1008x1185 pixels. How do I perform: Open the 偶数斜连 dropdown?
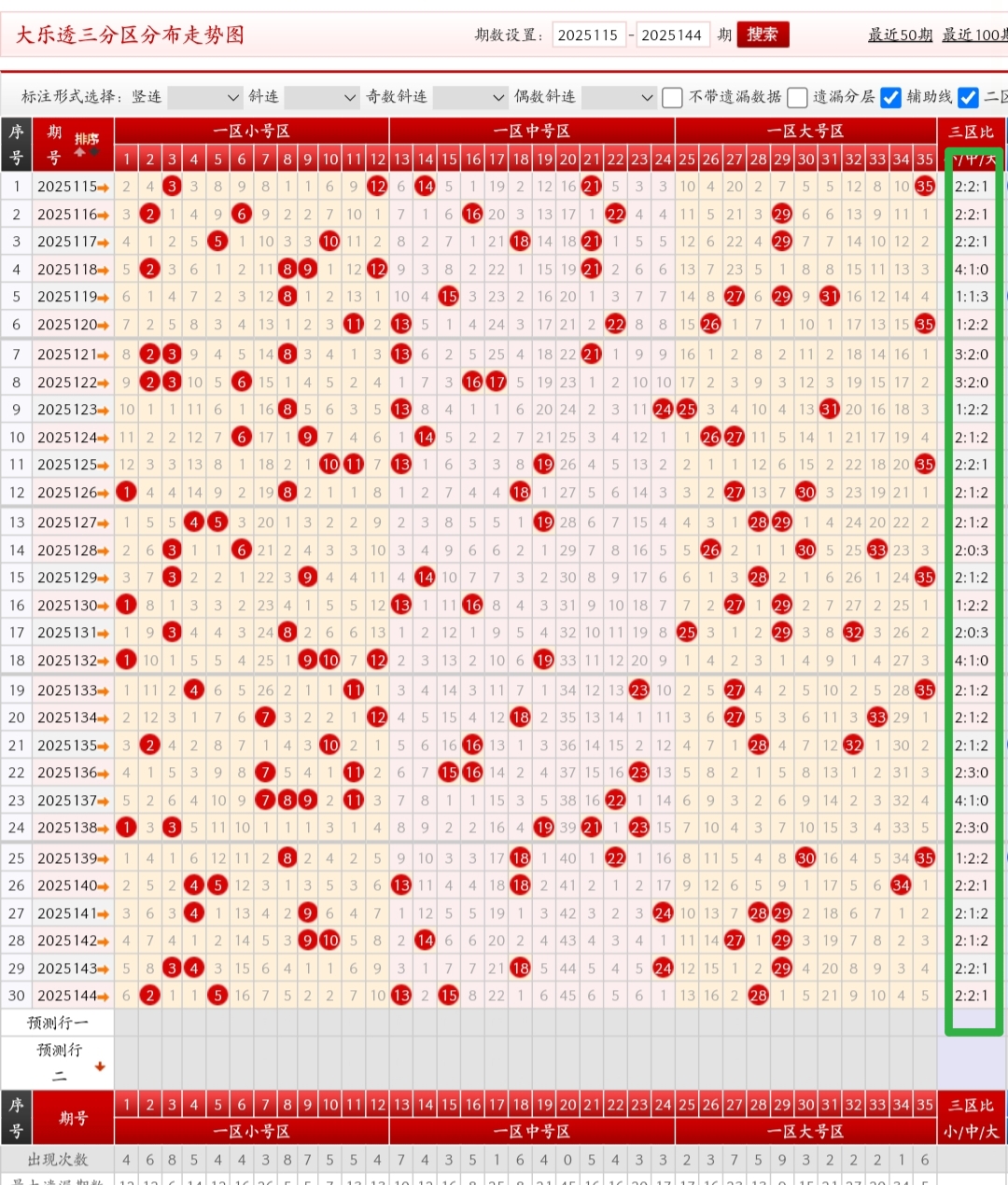[x=618, y=97]
